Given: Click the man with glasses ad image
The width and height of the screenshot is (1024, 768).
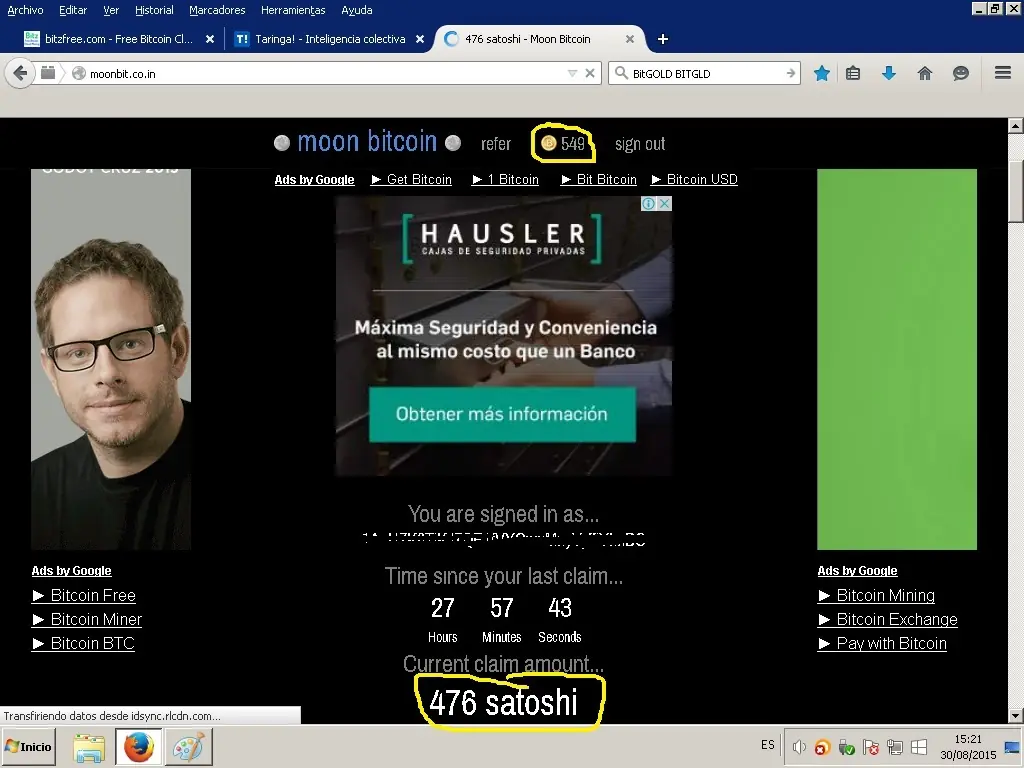Looking at the screenshot, I should click(111, 359).
